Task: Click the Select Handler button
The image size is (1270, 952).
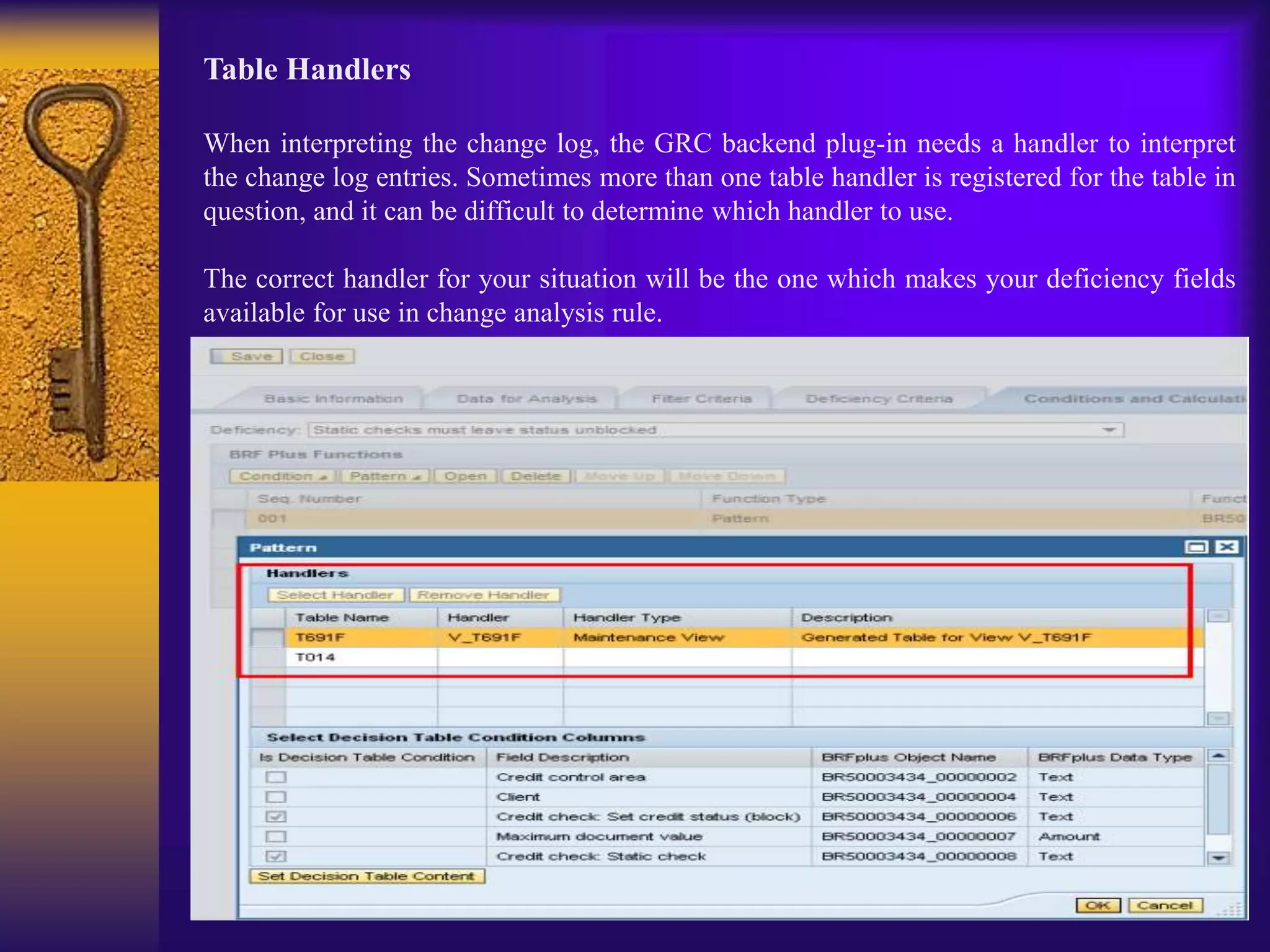Action: (x=335, y=595)
